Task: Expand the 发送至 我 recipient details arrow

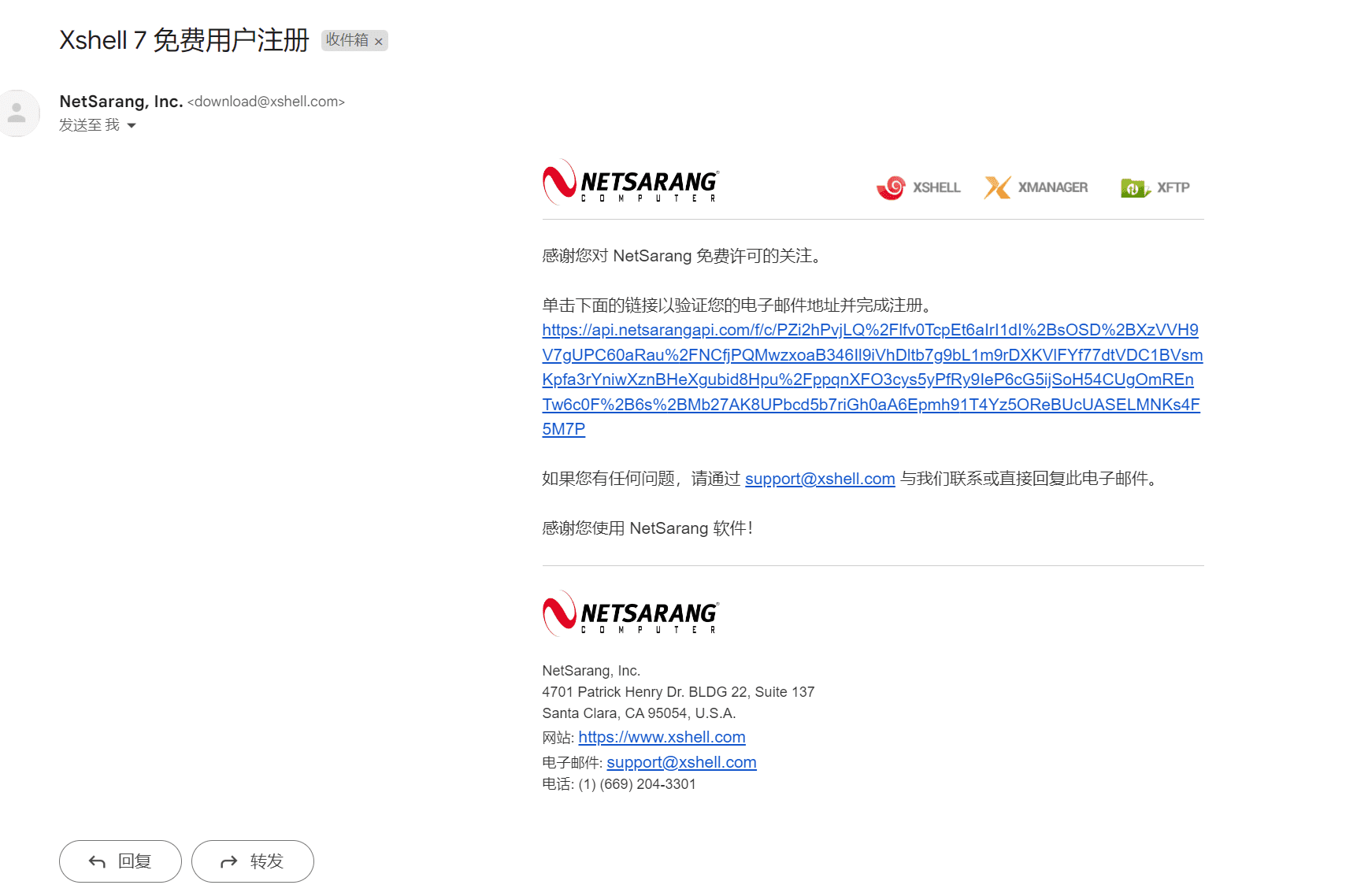Action: tap(131, 125)
